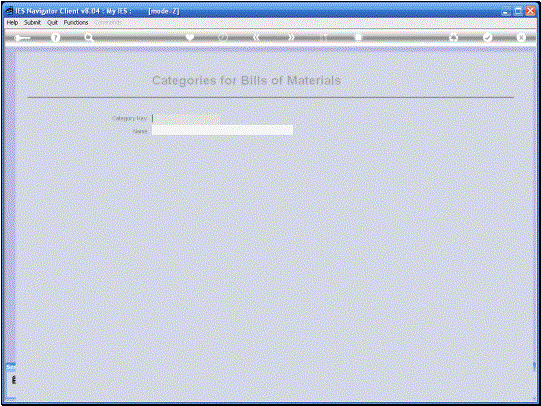Open help via the question mark icon
This screenshot has width=541, height=406.
[x=55, y=38]
